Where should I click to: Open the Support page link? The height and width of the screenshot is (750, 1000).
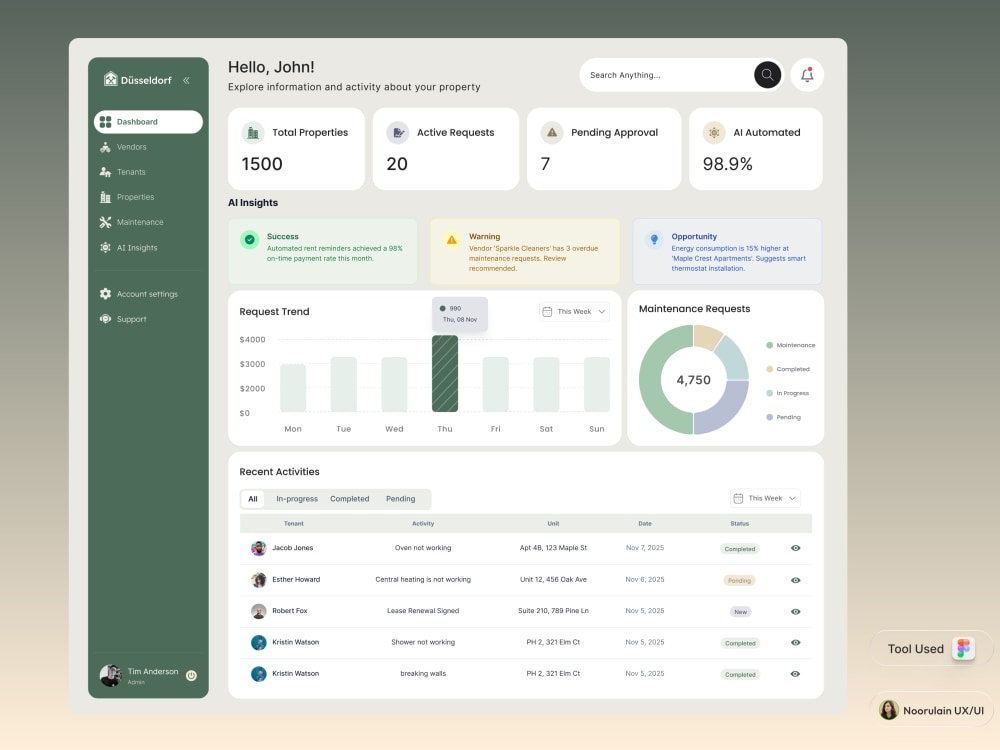click(131, 319)
